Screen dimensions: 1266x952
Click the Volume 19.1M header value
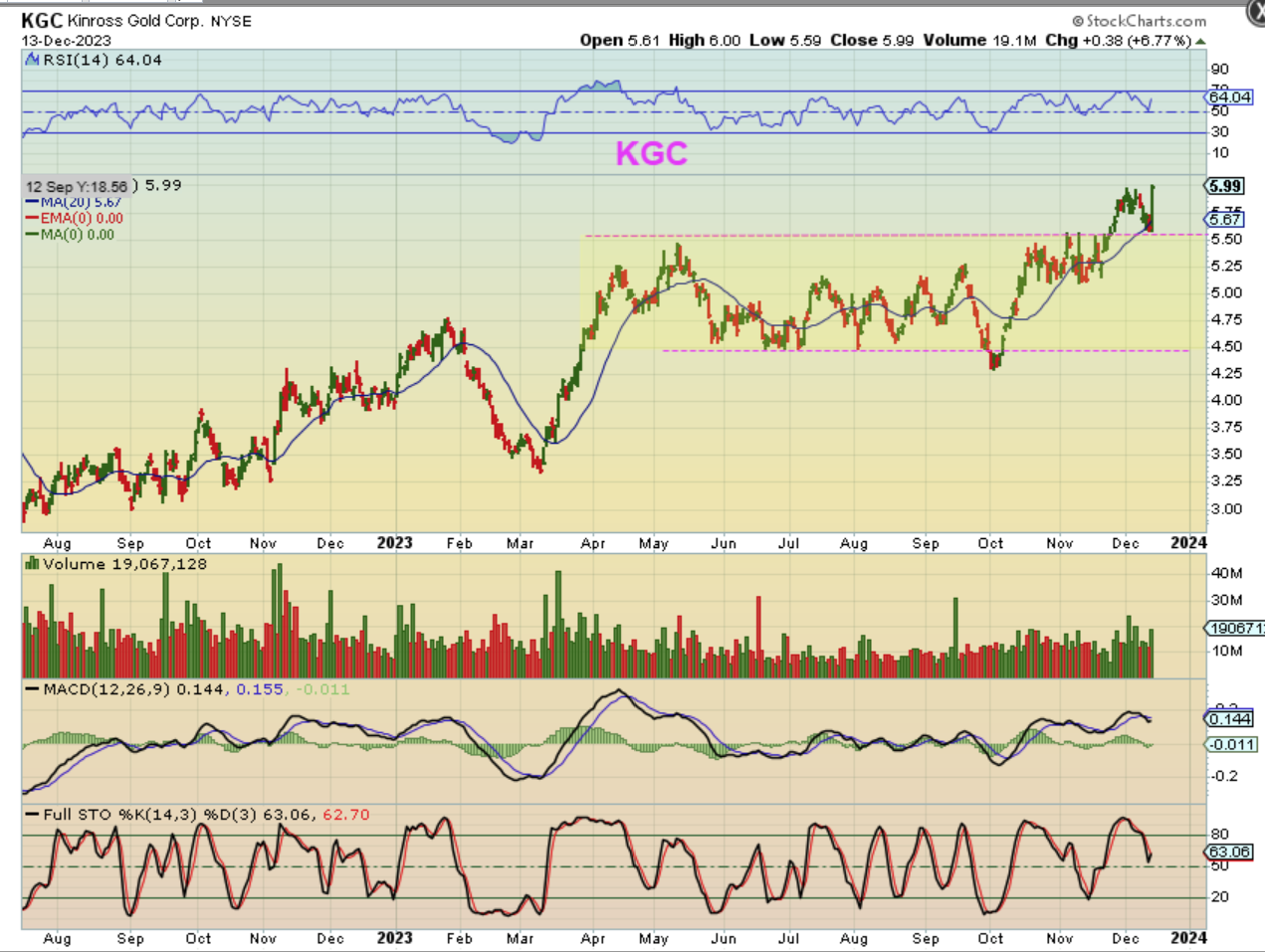(x=980, y=41)
